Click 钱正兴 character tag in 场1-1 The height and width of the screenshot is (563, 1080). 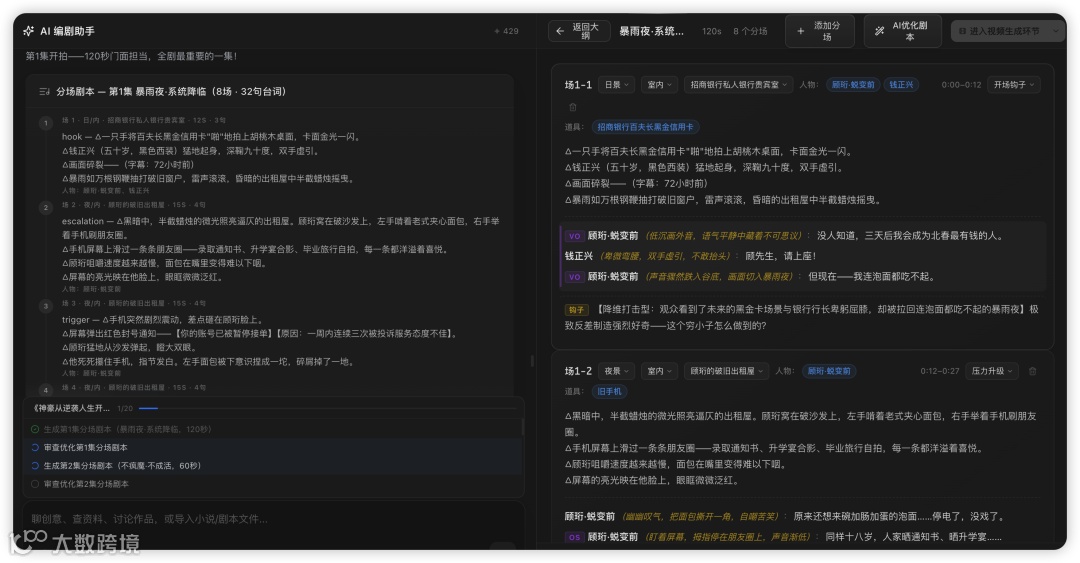(x=901, y=85)
